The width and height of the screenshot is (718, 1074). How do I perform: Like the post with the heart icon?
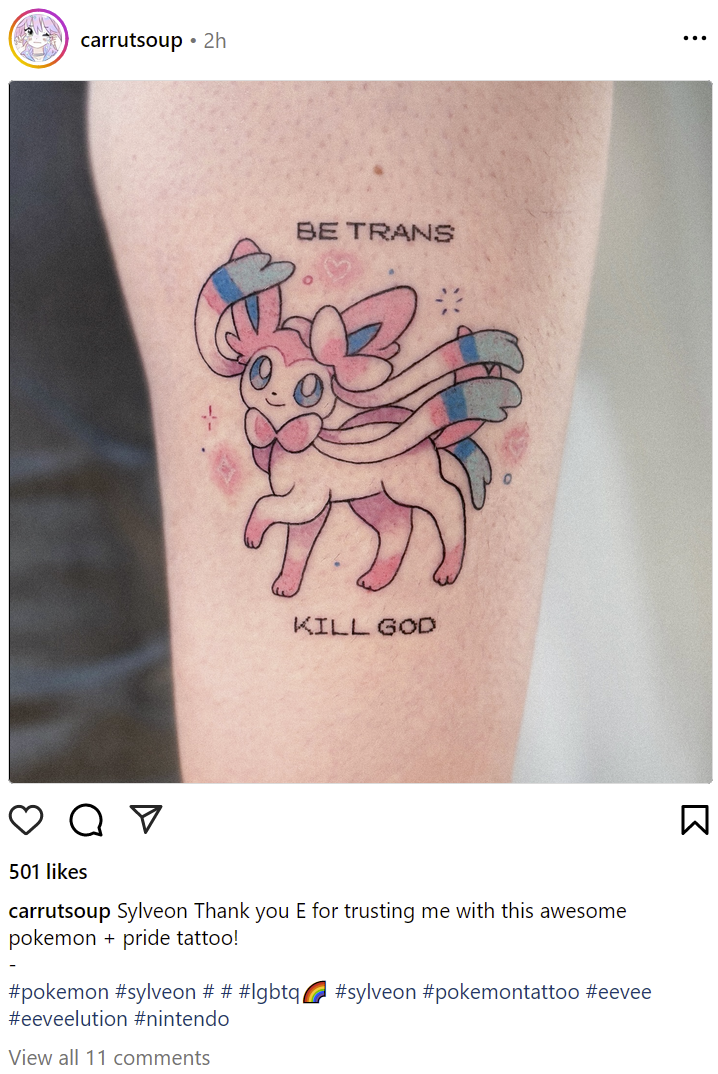click(x=26, y=819)
